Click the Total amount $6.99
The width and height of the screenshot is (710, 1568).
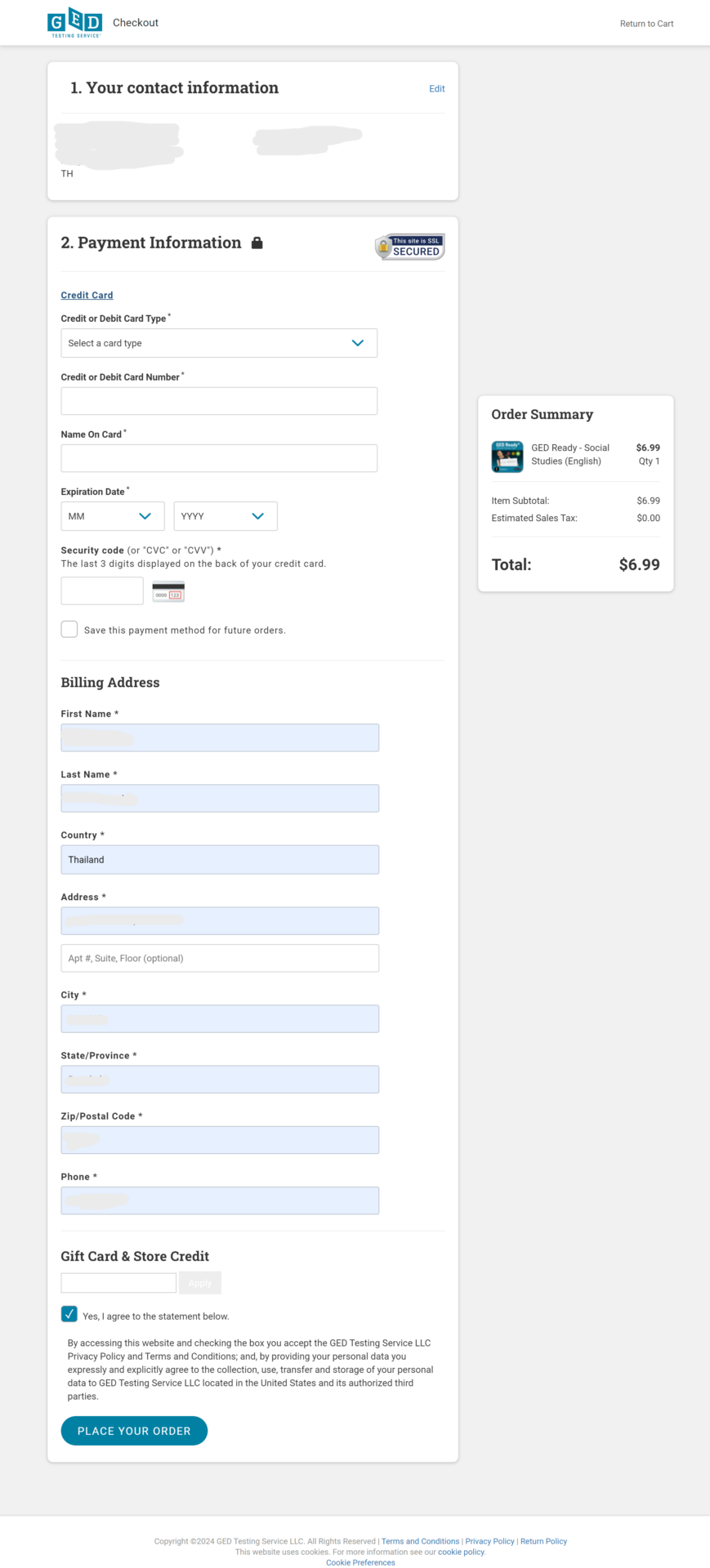(x=639, y=564)
